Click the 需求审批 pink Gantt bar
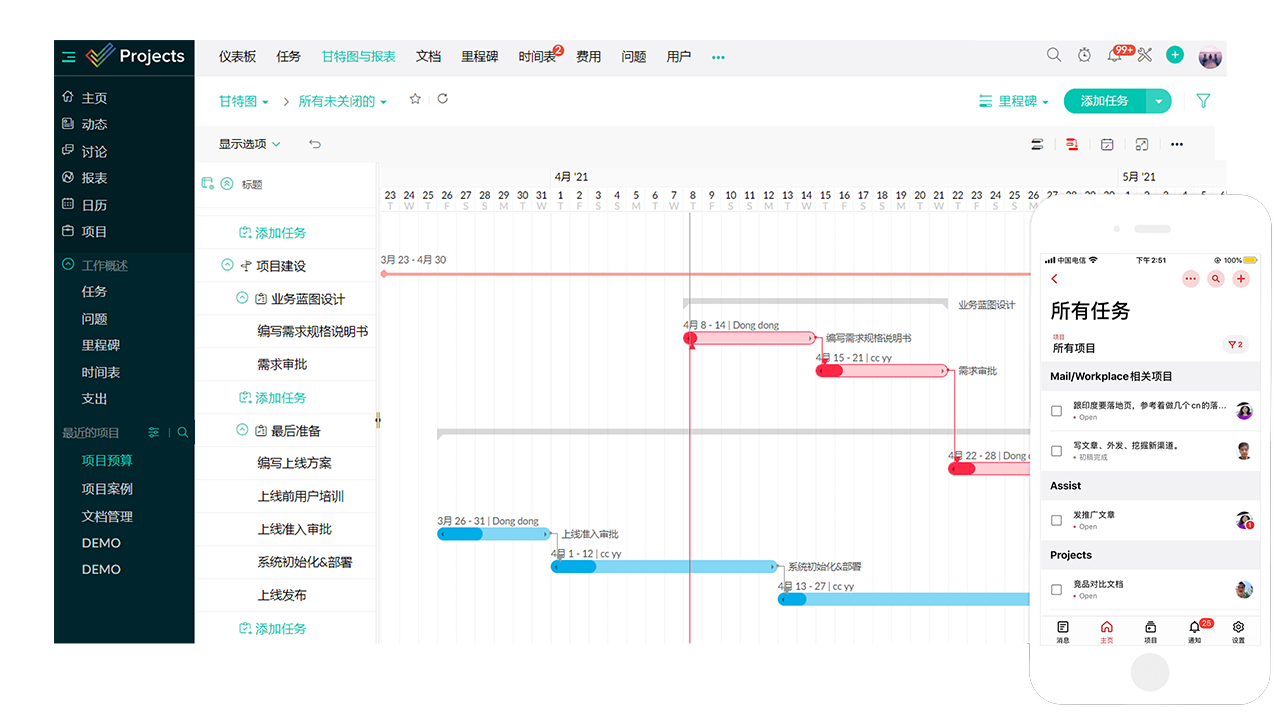 tap(882, 370)
